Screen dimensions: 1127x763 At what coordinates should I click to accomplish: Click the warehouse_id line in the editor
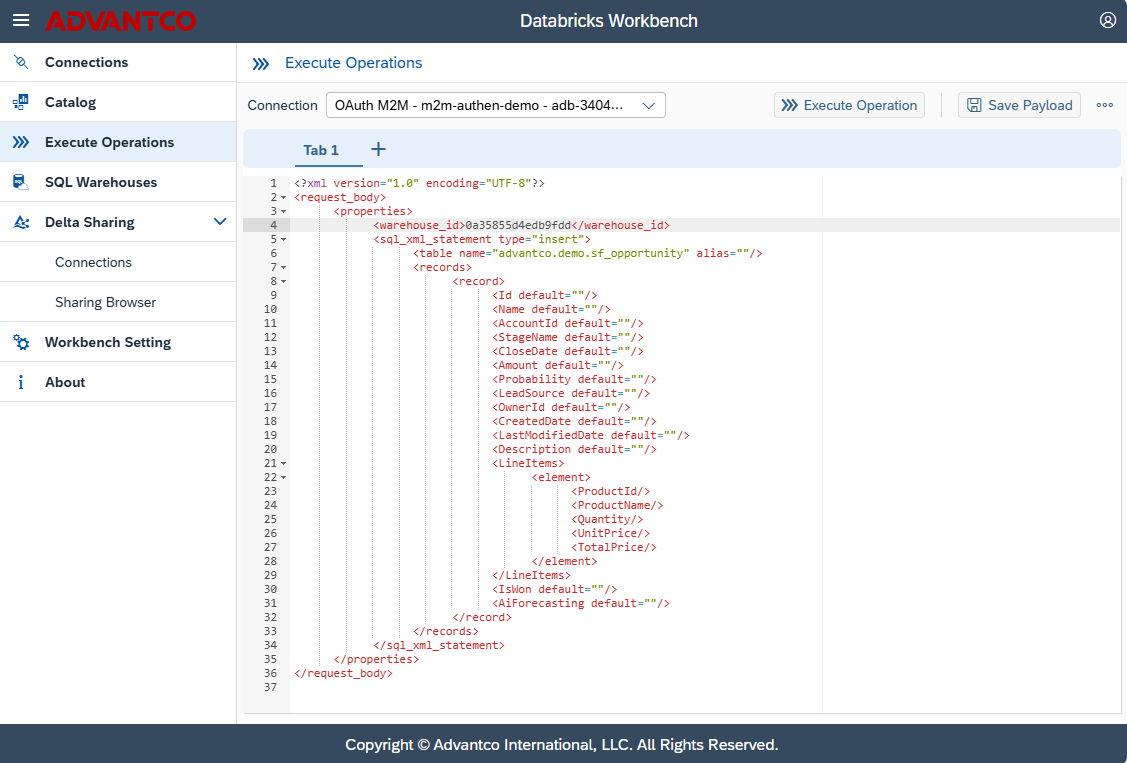[x=520, y=226]
